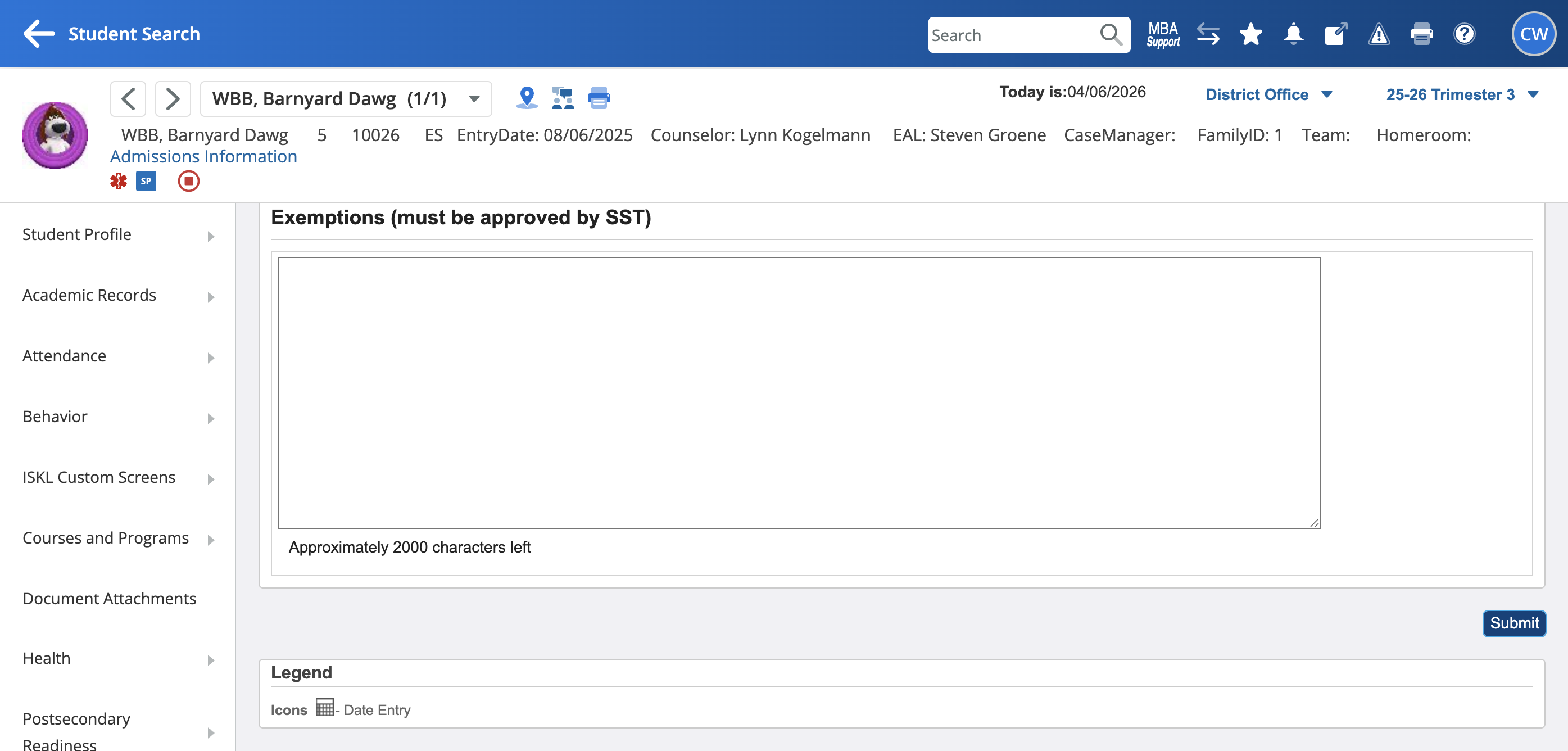Click the help question mark icon
1568x751 pixels.
click(x=1464, y=35)
